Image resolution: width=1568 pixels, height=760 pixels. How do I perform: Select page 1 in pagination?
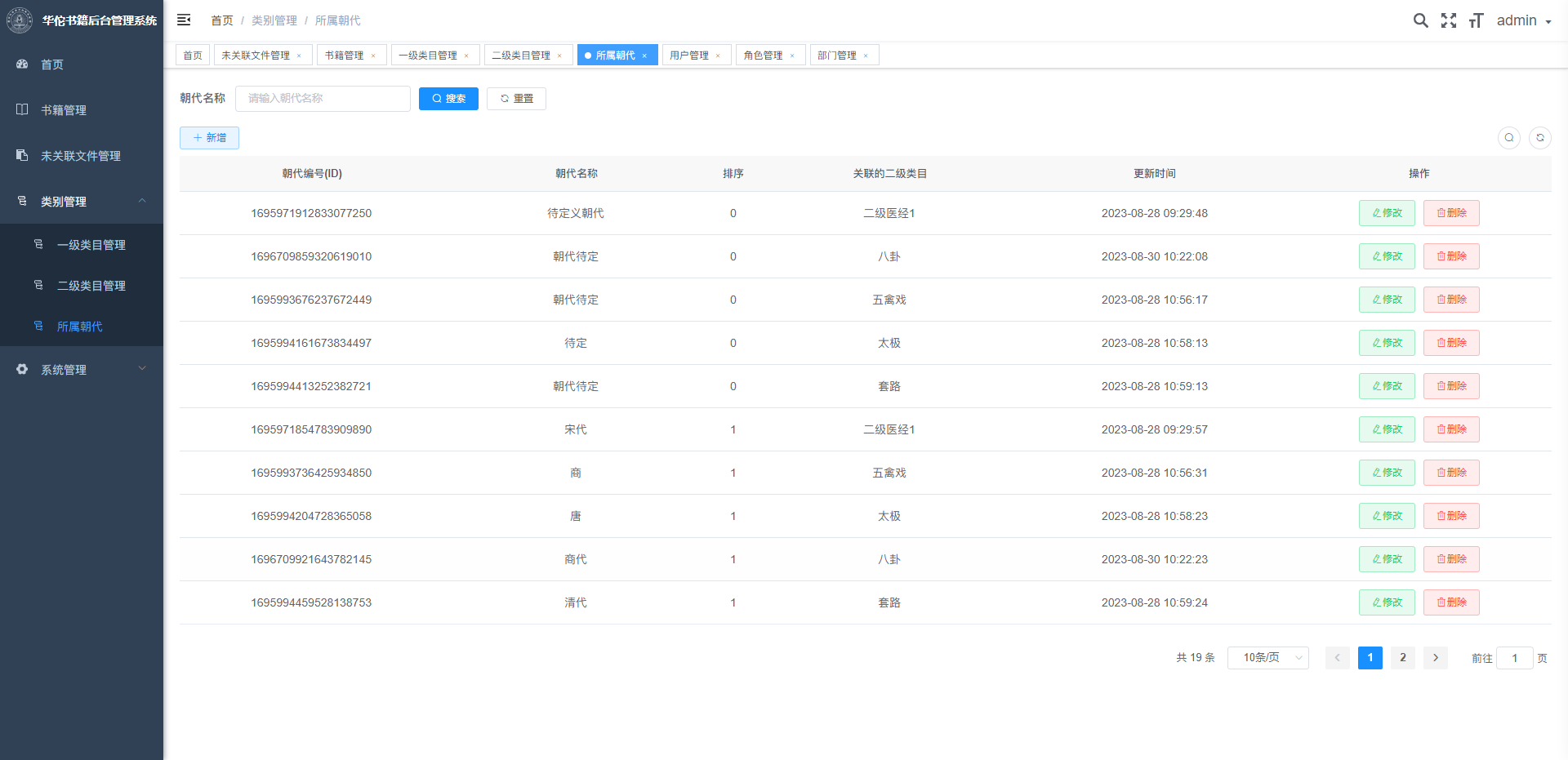[1370, 657]
